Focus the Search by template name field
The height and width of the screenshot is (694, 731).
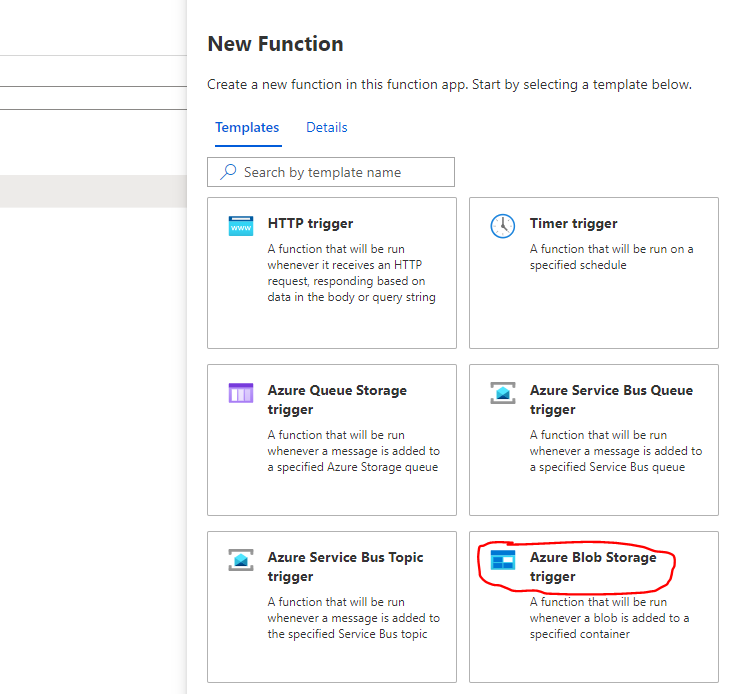[x=331, y=172]
